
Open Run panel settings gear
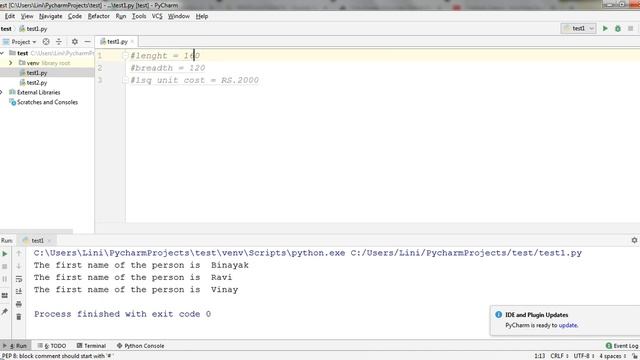[634, 240]
